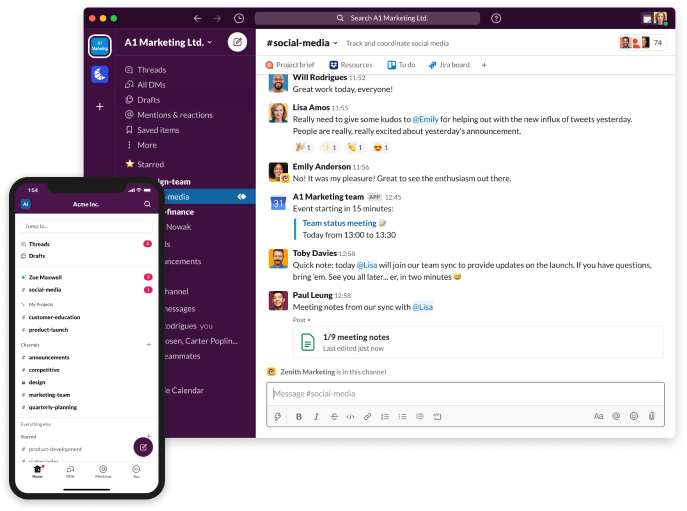Toggle bold formatting in composer
This screenshot has width=687, height=511.
[x=299, y=417]
